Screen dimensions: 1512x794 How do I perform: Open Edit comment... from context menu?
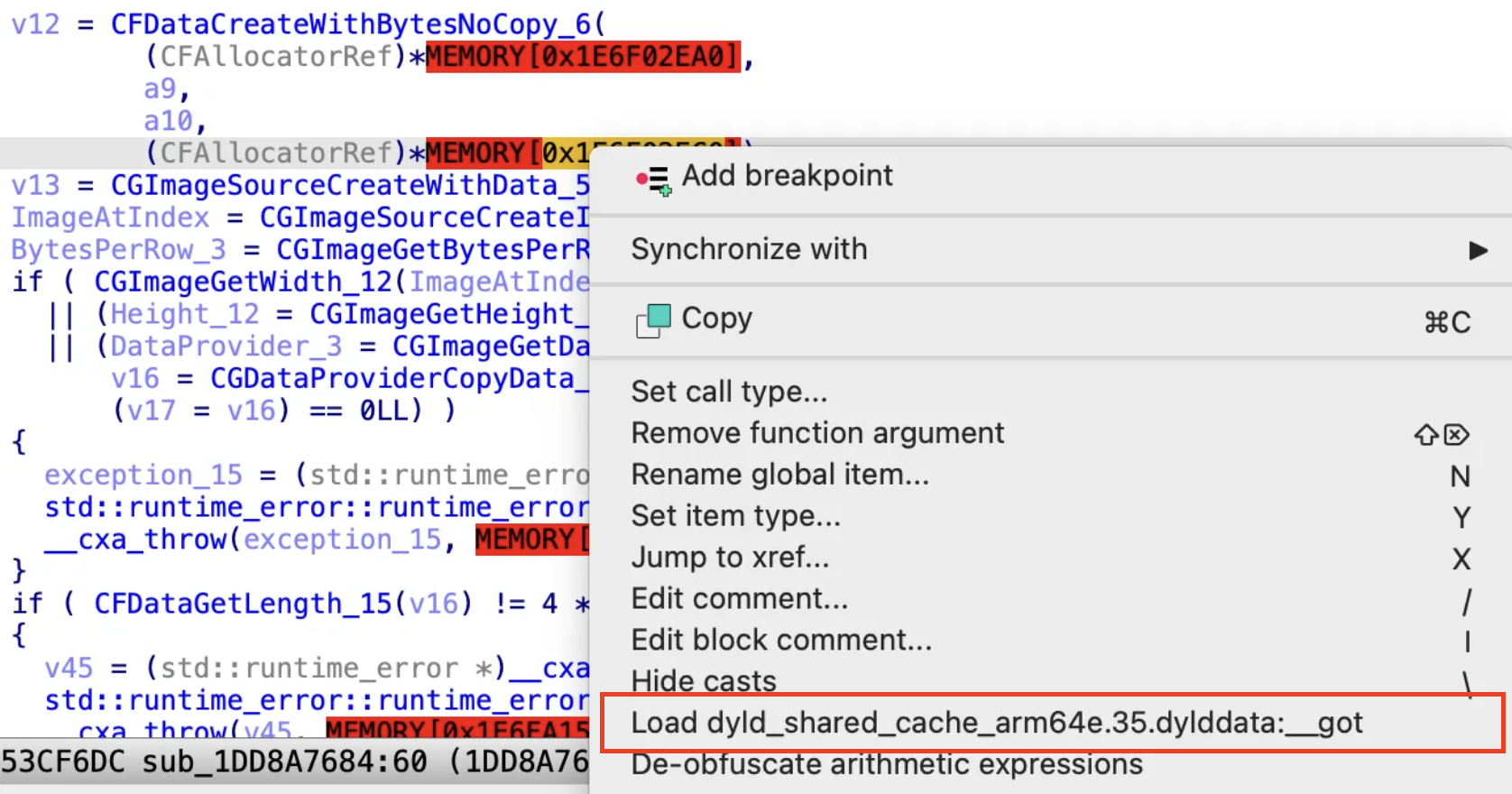coord(739,599)
